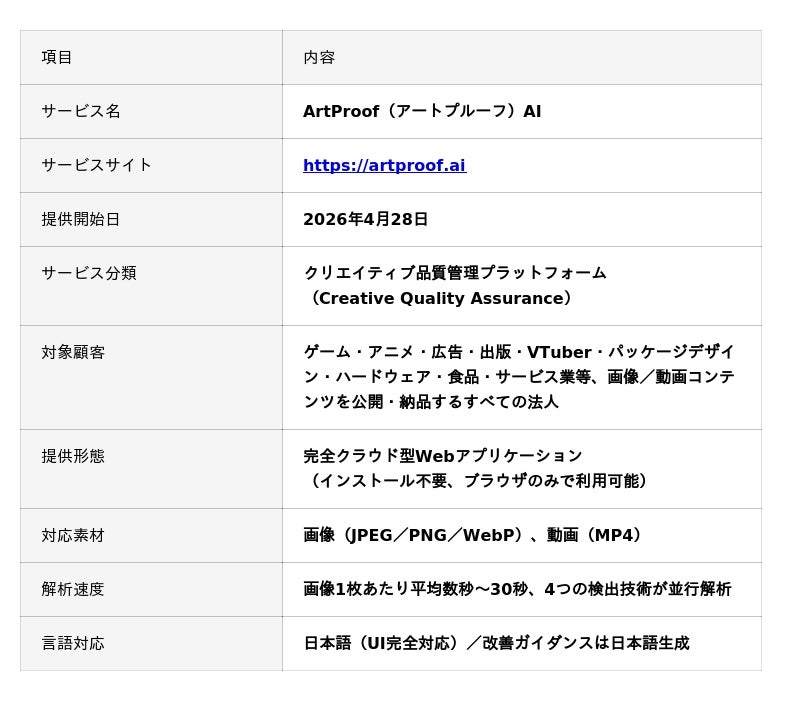Click the 対応素材 label

[73, 536]
